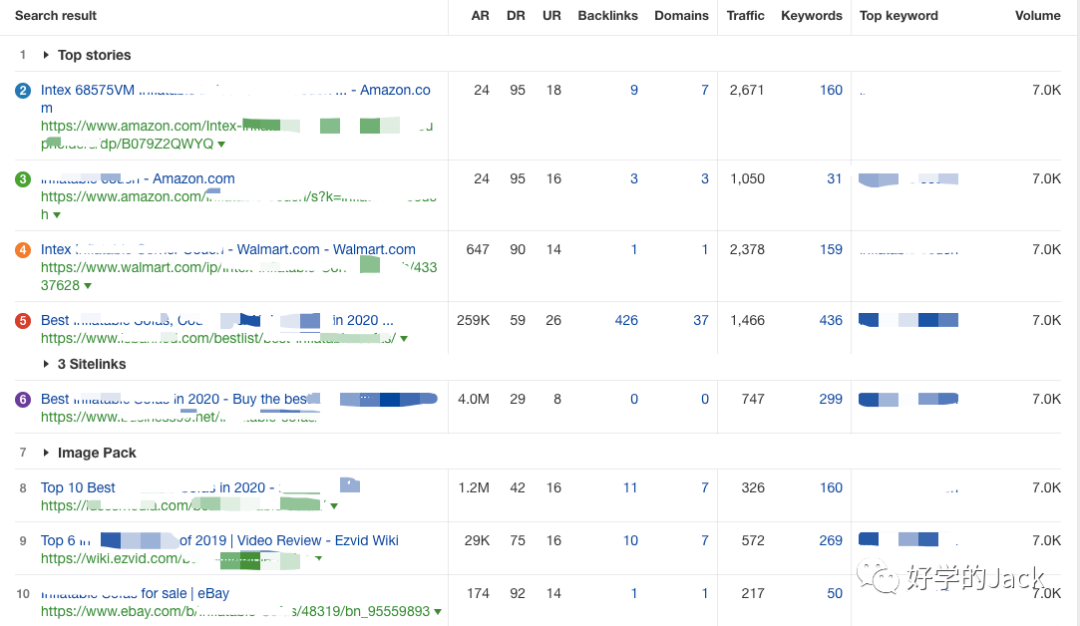Open keywords count 50 for eBay row
Viewport: 1080px width, 626px height.
[834, 594]
